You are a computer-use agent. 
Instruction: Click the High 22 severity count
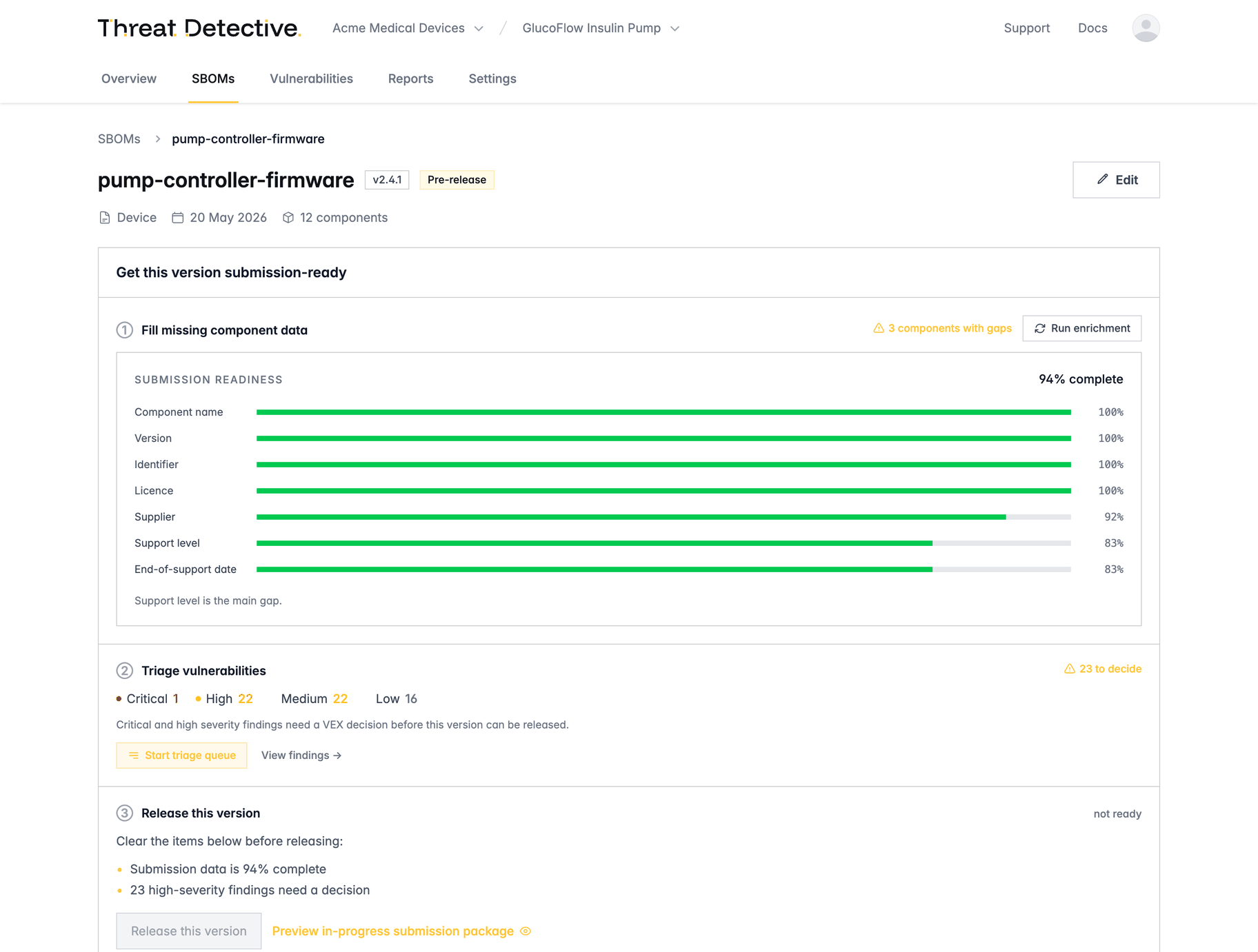pyautogui.click(x=225, y=699)
